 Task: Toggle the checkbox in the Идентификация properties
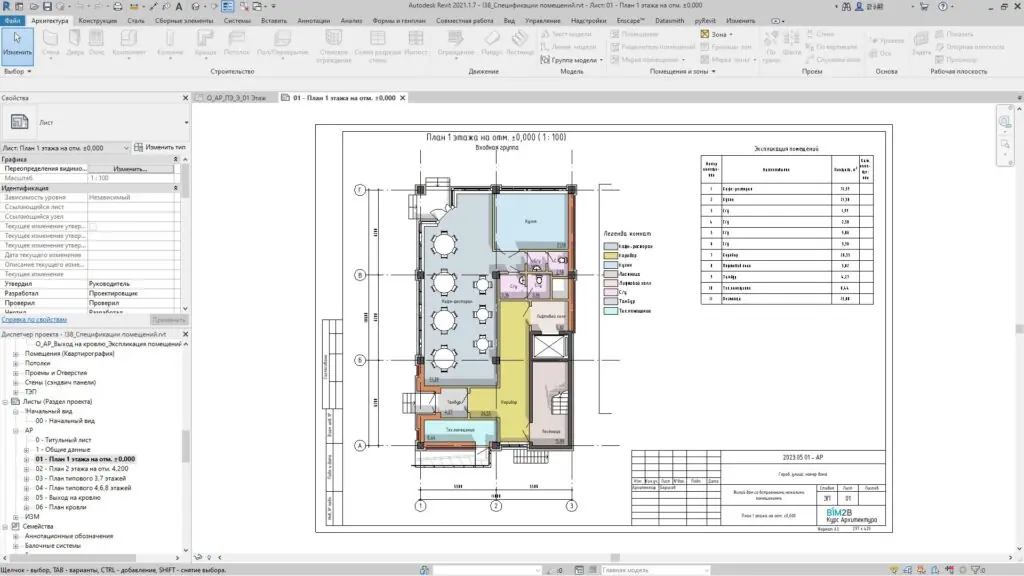[94, 227]
